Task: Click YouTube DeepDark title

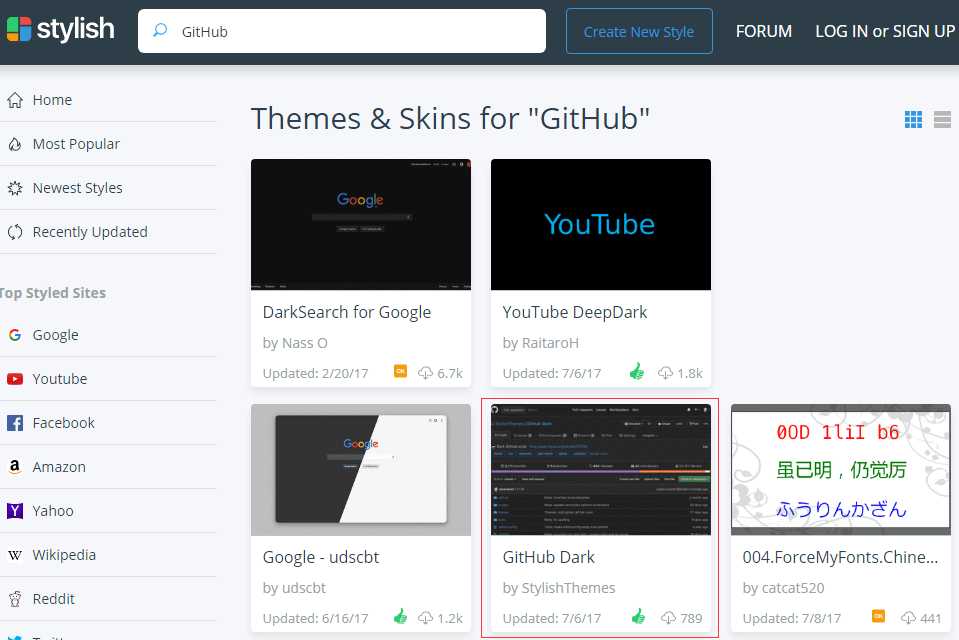Action: pyautogui.click(x=575, y=312)
